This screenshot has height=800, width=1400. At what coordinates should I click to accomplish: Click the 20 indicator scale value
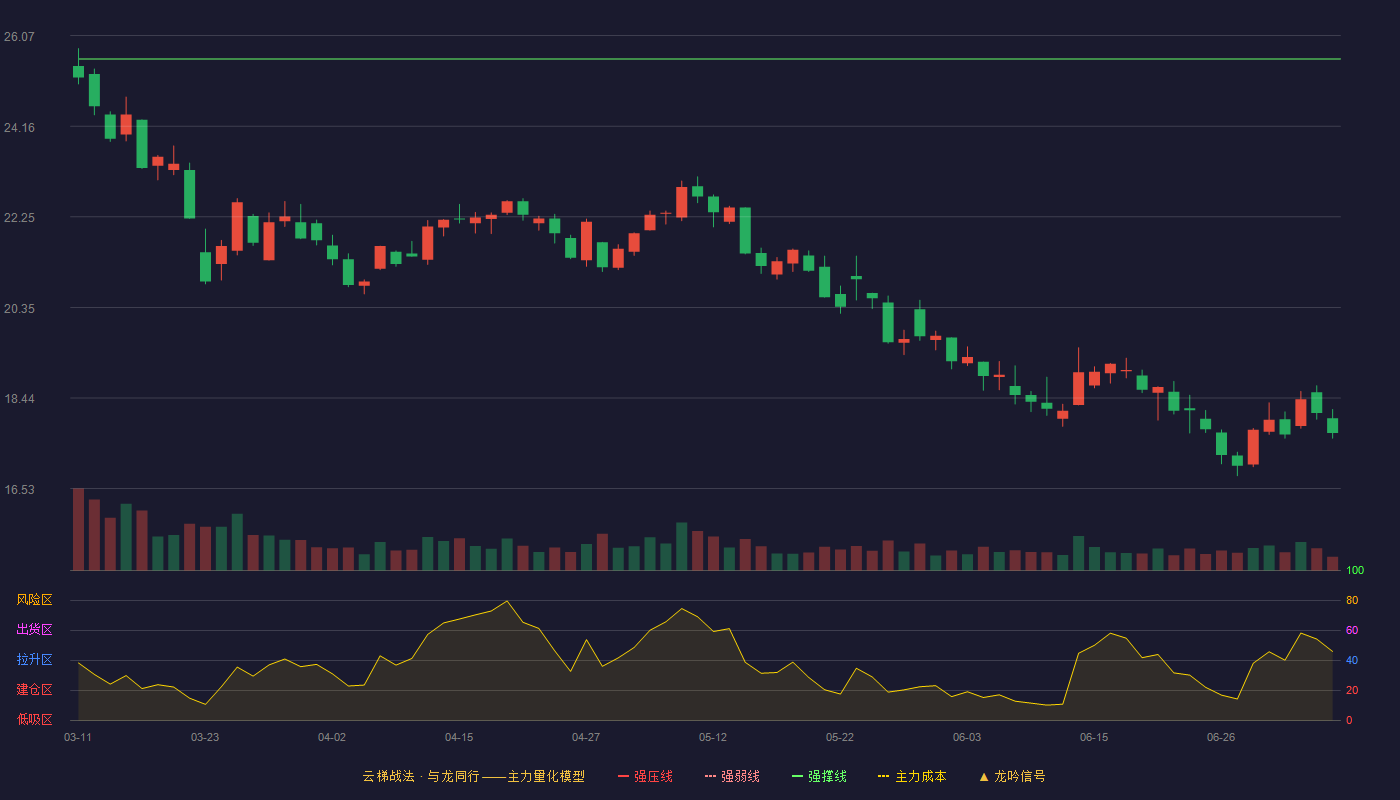[x=1352, y=690]
